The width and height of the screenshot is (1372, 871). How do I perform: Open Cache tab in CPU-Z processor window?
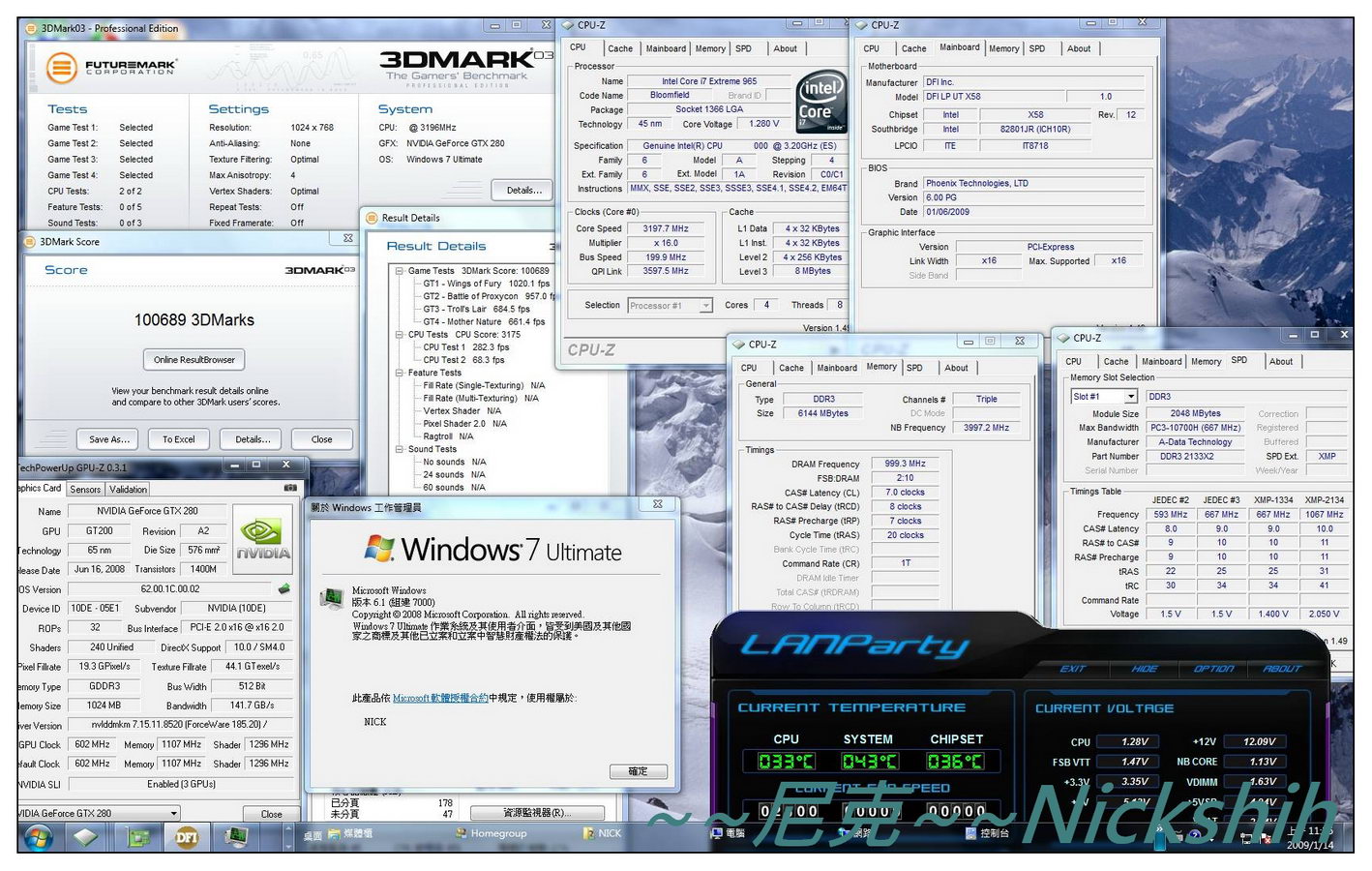pyautogui.click(x=620, y=48)
